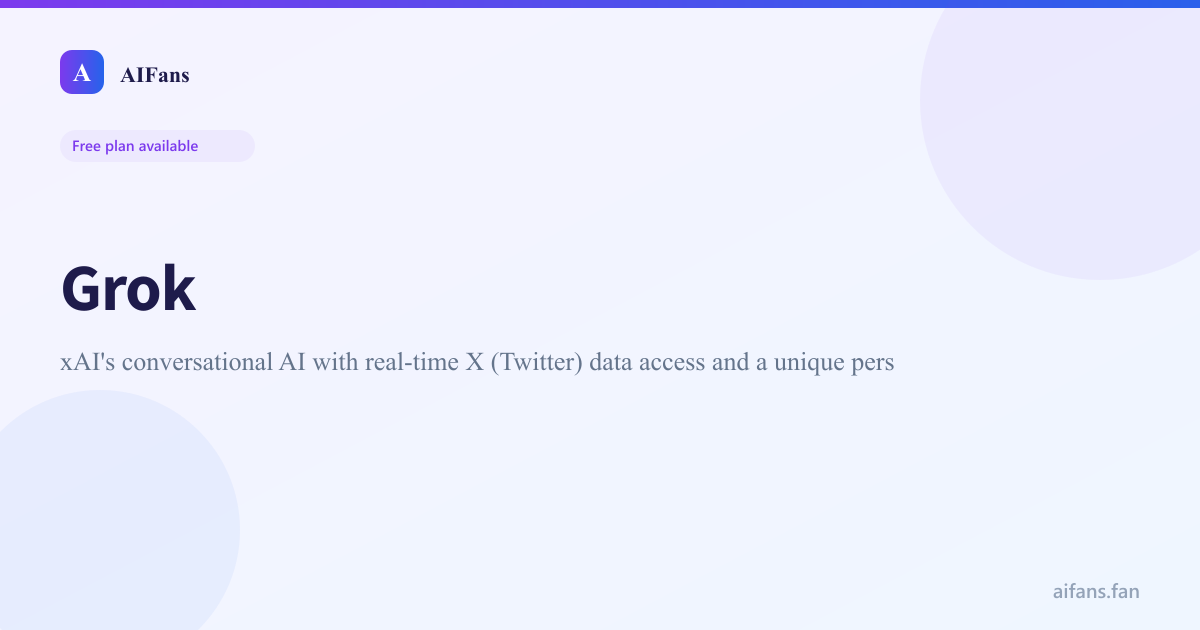The image size is (1200, 630).
Task: Click the word 'xAI's' in the description
Action: click(88, 362)
